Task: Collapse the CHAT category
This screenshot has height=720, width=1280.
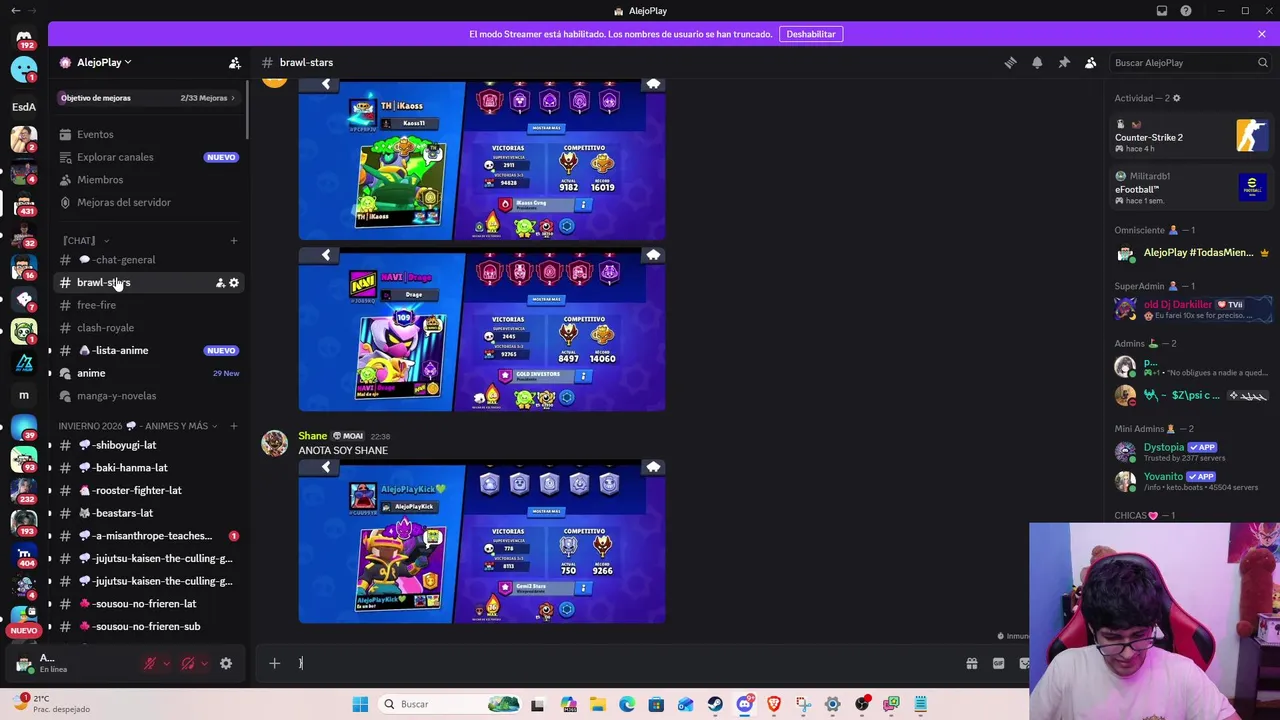Action: click(85, 241)
